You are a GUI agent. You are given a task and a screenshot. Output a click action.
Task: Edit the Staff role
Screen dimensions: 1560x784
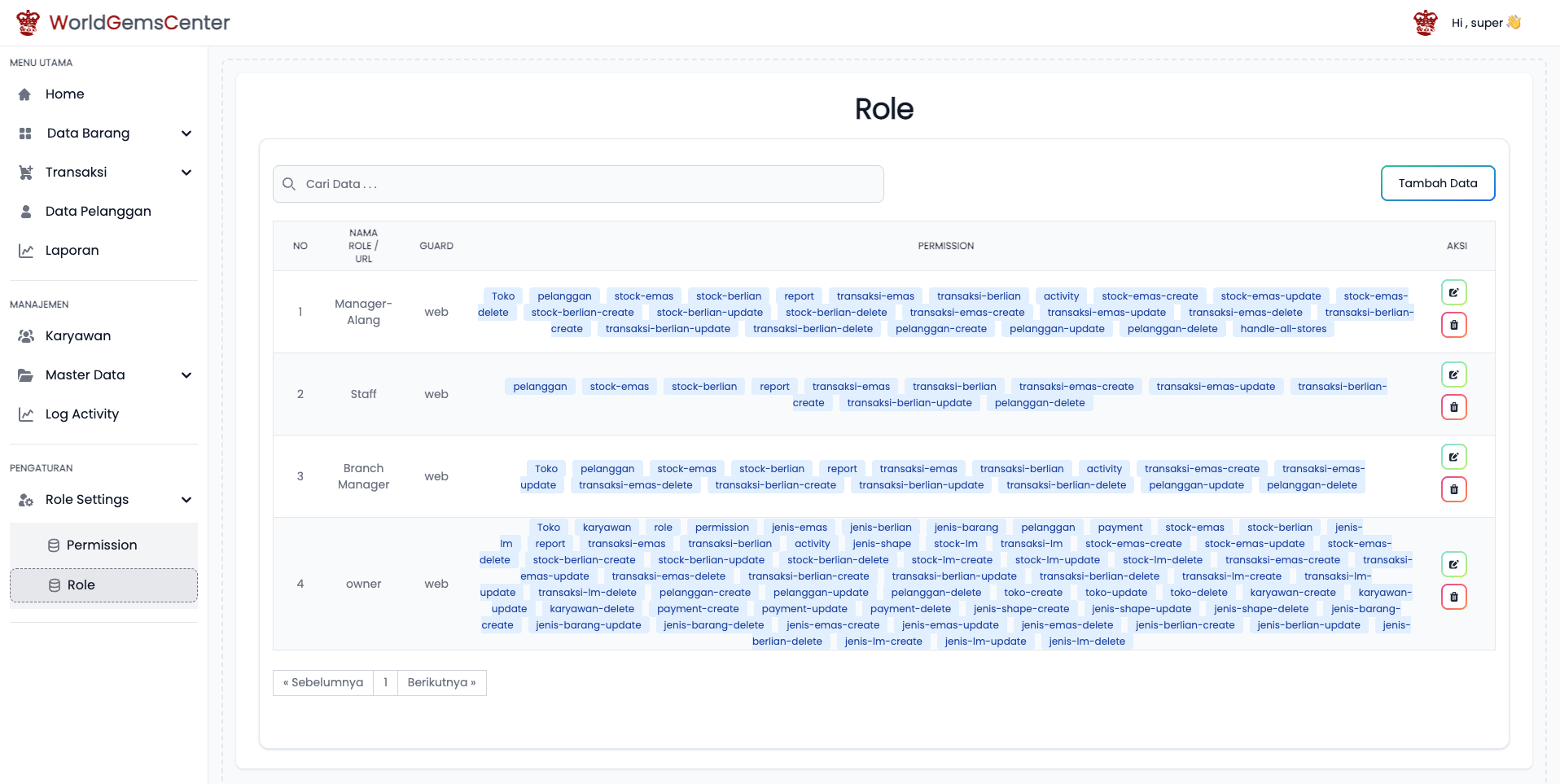coord(1454,374)
